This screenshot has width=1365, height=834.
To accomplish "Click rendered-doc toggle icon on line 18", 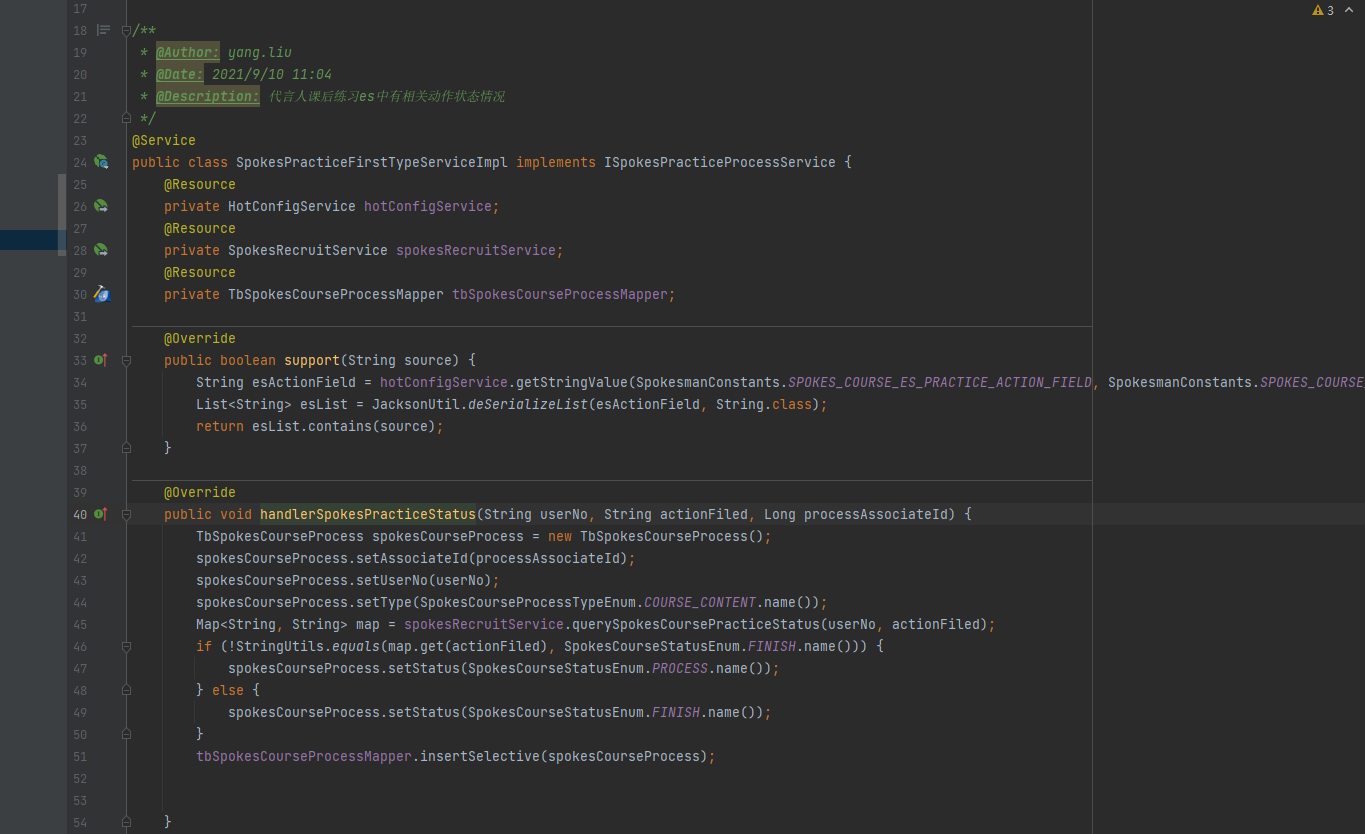I will [103, 30].
